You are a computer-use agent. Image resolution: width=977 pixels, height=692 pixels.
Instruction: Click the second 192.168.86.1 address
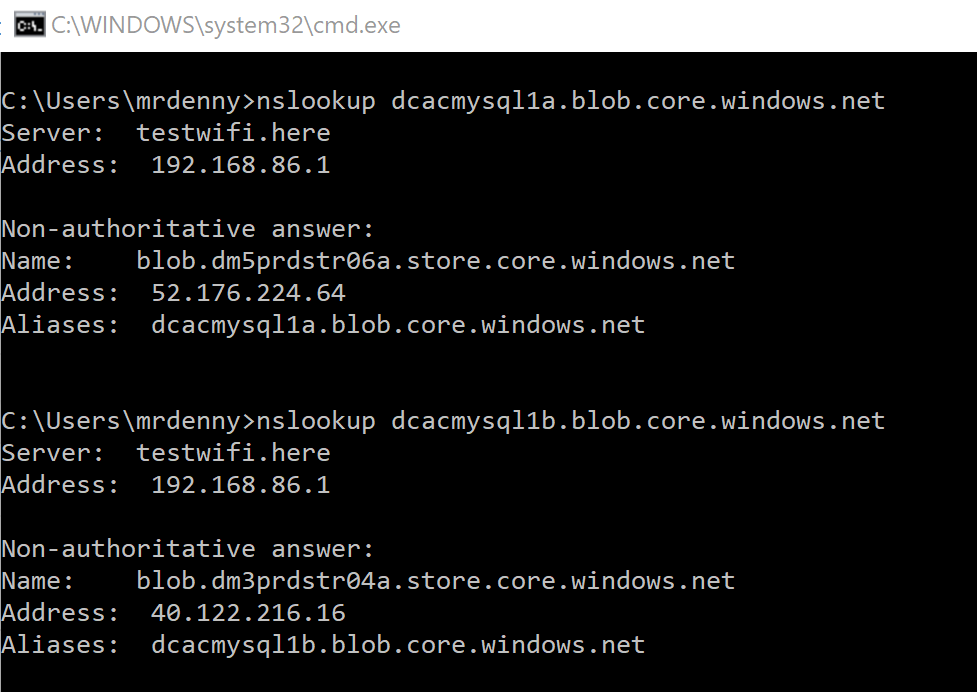tap(241, 485)
